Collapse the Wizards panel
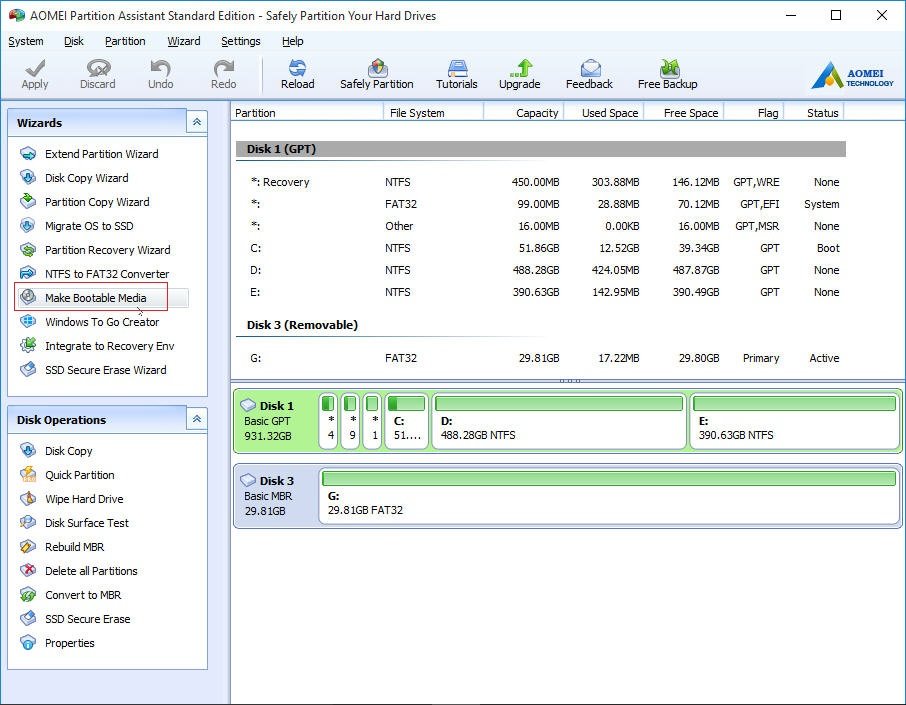906x705 pixels. [197, 122]
